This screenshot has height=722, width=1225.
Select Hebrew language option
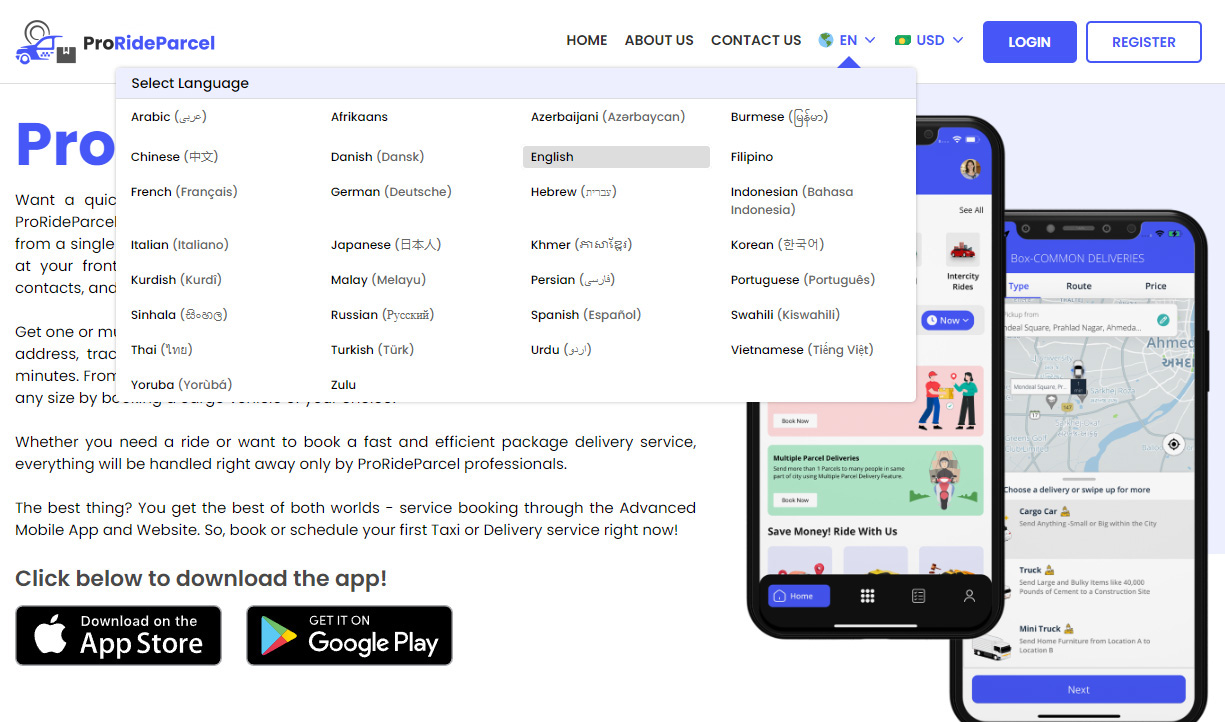[x=574, y=192]
